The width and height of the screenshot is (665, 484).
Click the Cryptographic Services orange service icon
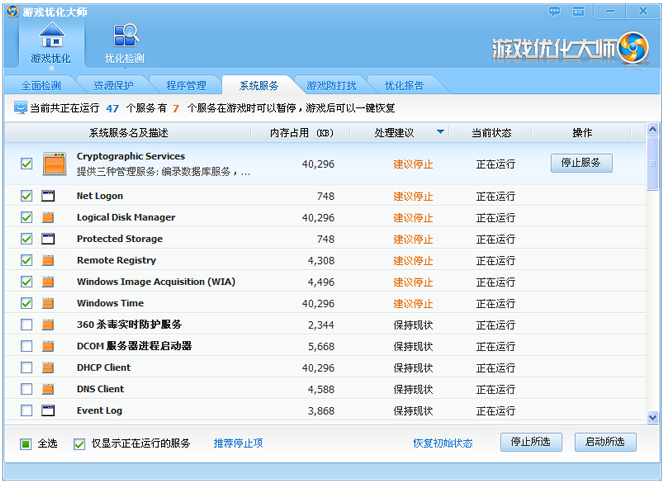coord(54,164)
